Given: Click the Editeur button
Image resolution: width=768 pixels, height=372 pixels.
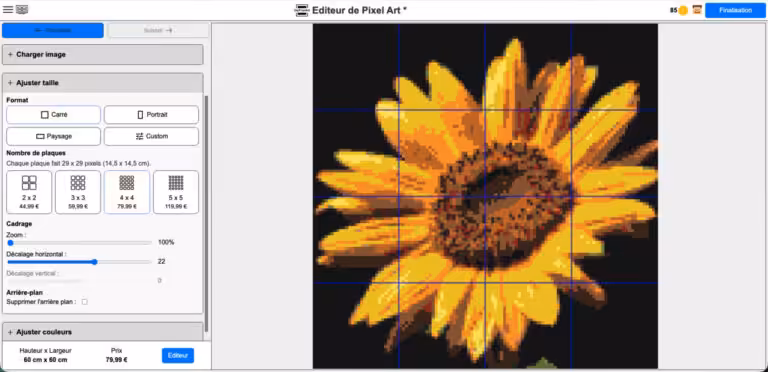Looking at the screenshot, I should coord(178,356).
